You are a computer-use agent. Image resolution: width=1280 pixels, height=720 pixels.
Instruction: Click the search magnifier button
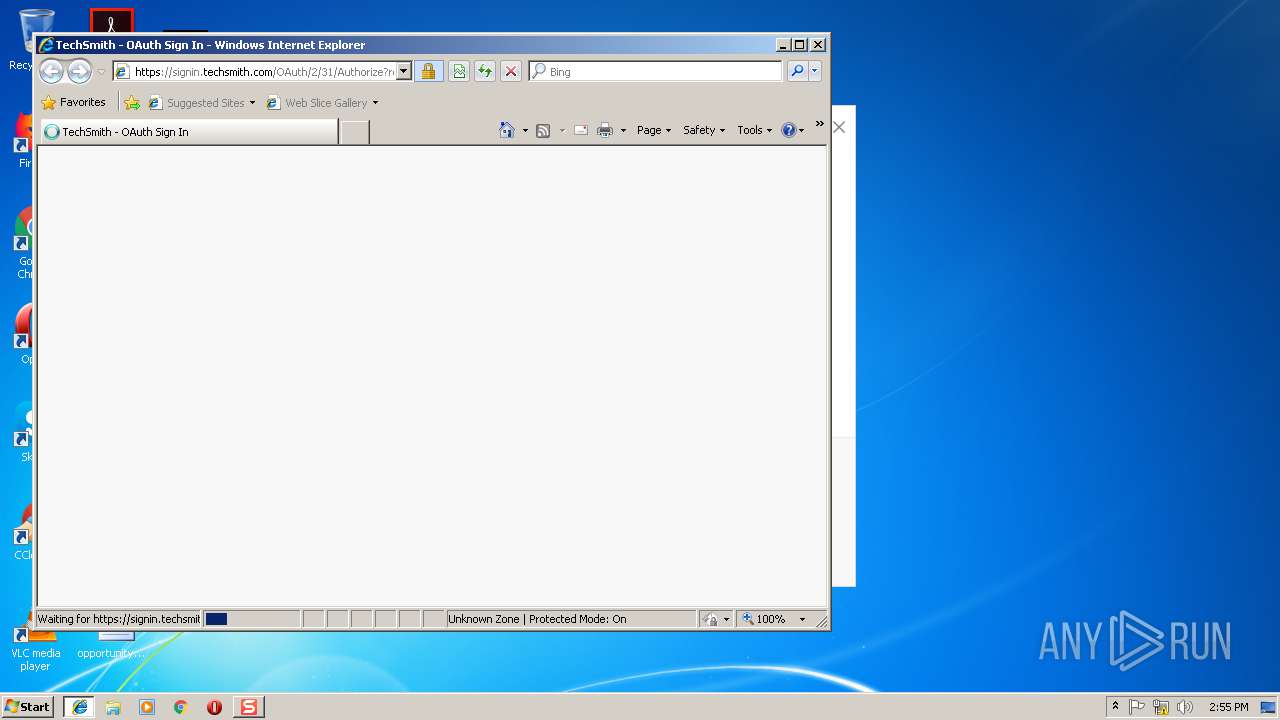coord(797,71)
